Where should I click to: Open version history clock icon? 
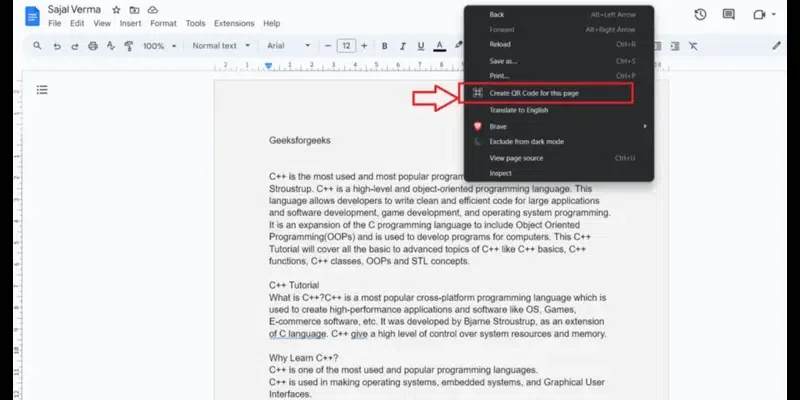pos(701,14)
